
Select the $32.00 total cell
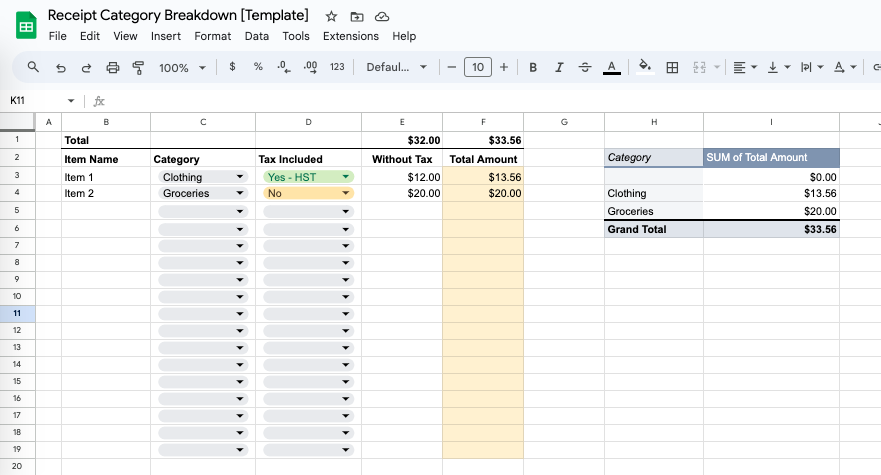(402, 140)
